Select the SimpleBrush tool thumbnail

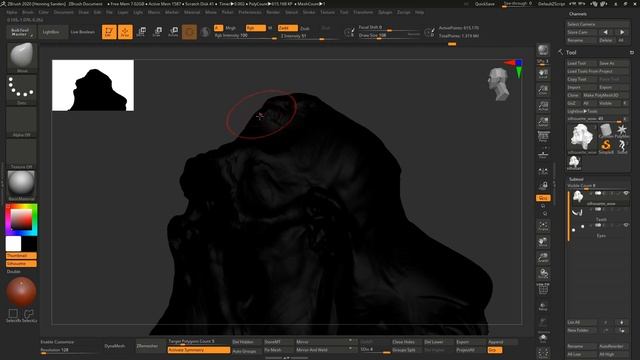coord(606,146)
